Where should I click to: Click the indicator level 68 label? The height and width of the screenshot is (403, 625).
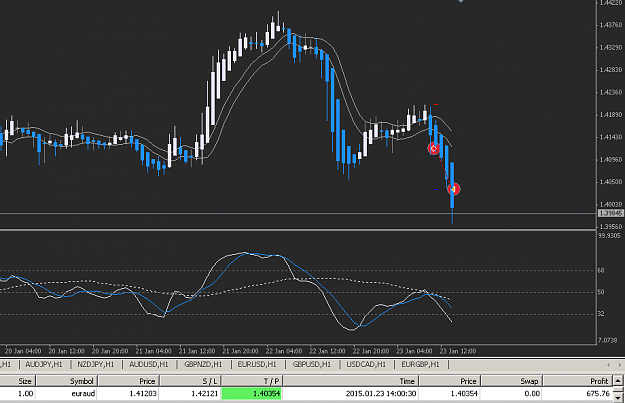coord(601,270)
